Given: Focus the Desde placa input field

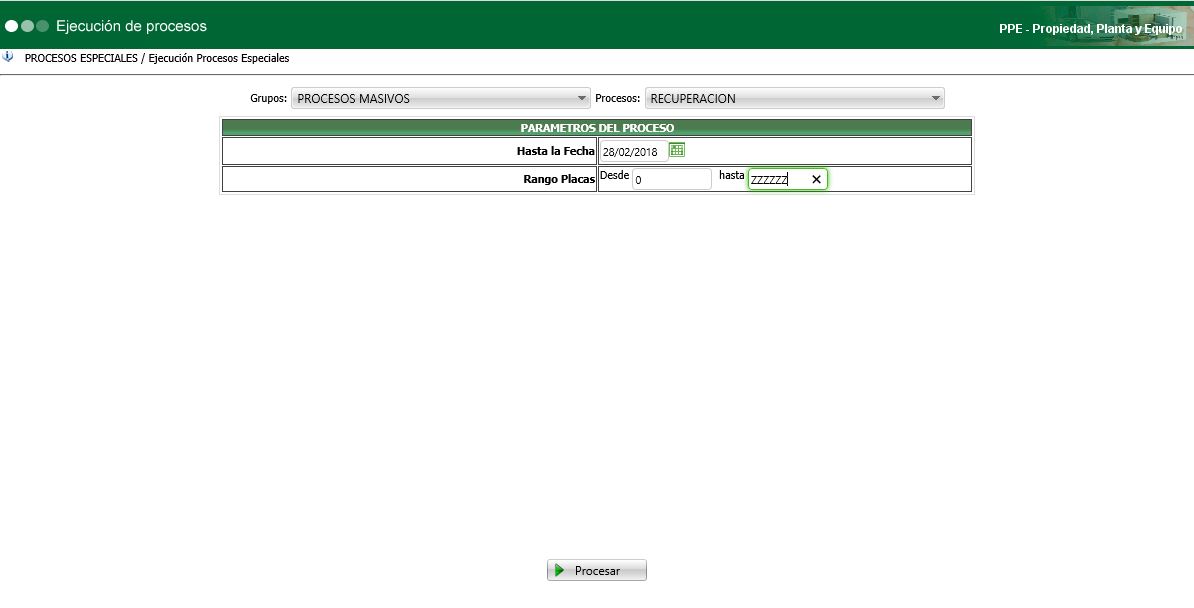Looking at the screenshot, I should coord(672,180).
